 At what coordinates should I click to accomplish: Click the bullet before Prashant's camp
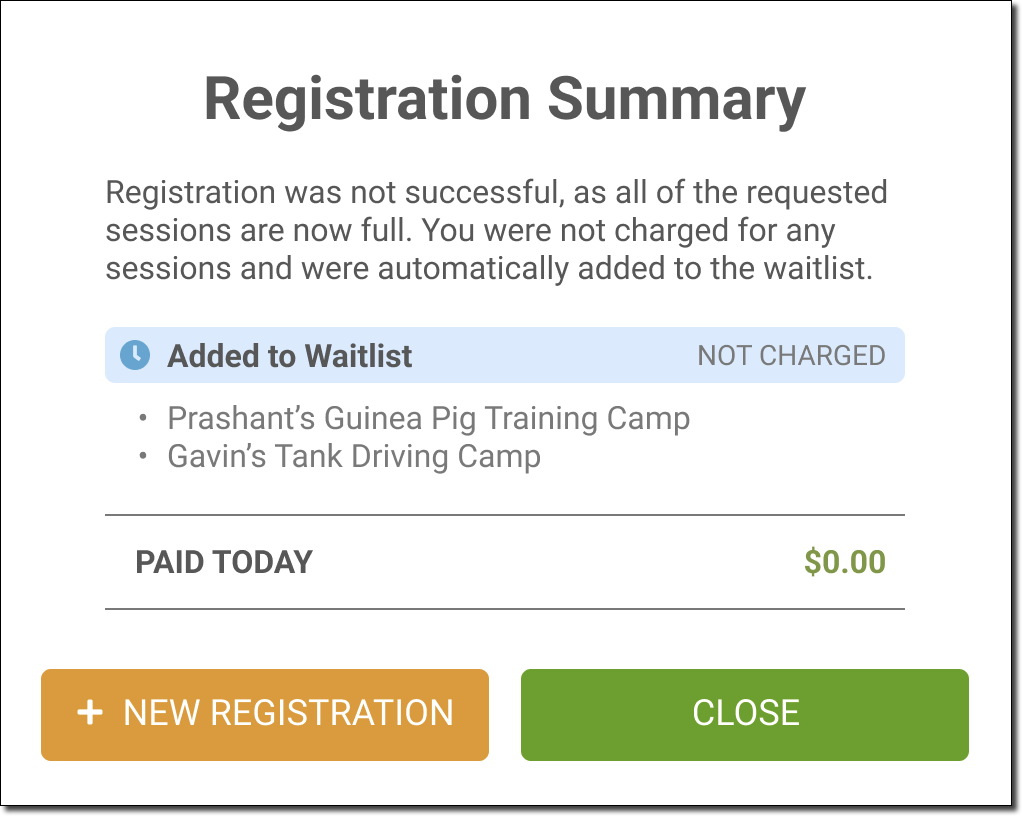click(145, 418)
